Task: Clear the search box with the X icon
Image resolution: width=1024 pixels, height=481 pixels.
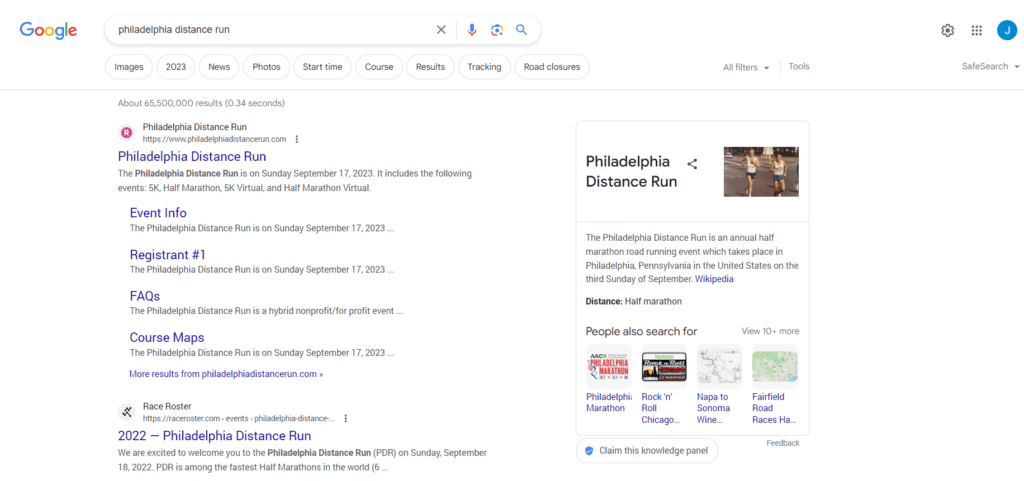Action: pyautogui.click(x=441, y=30)
